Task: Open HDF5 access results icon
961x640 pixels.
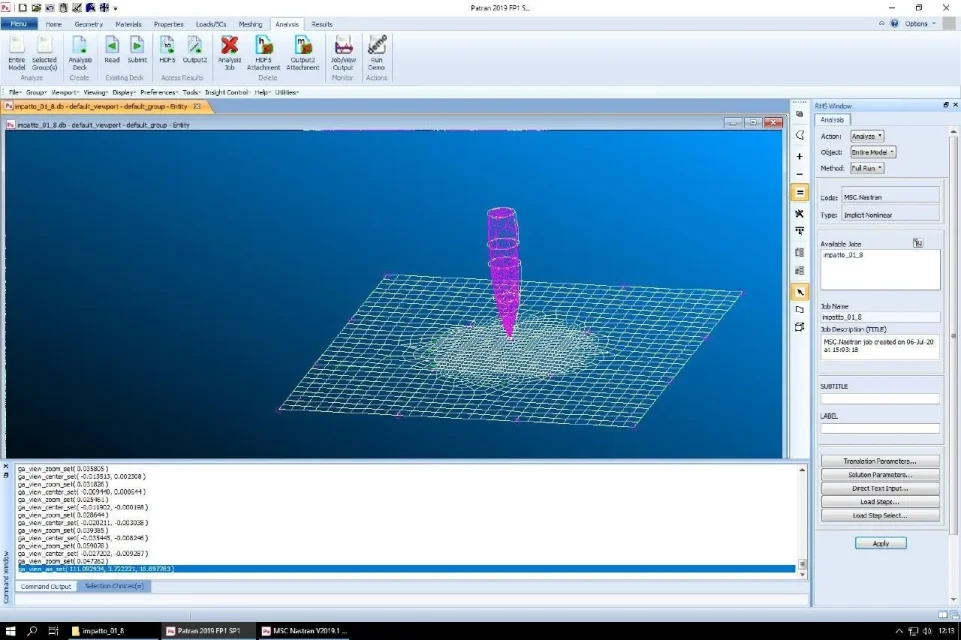Action: pyautogui.click(x=167, y=47)
